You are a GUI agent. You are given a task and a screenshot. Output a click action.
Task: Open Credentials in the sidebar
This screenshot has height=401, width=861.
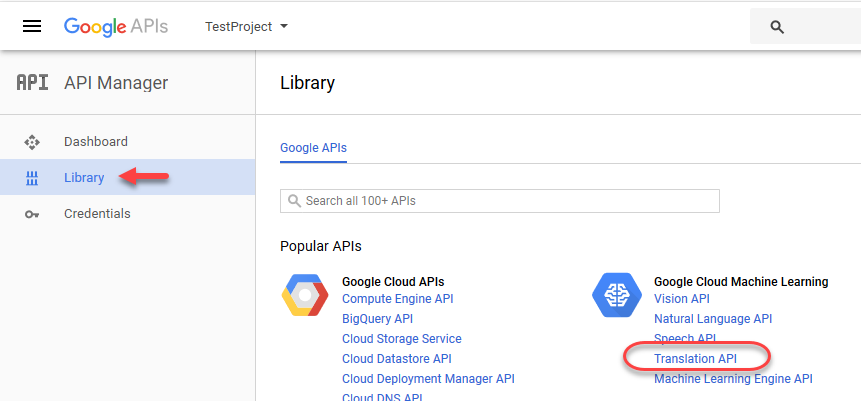97,214
